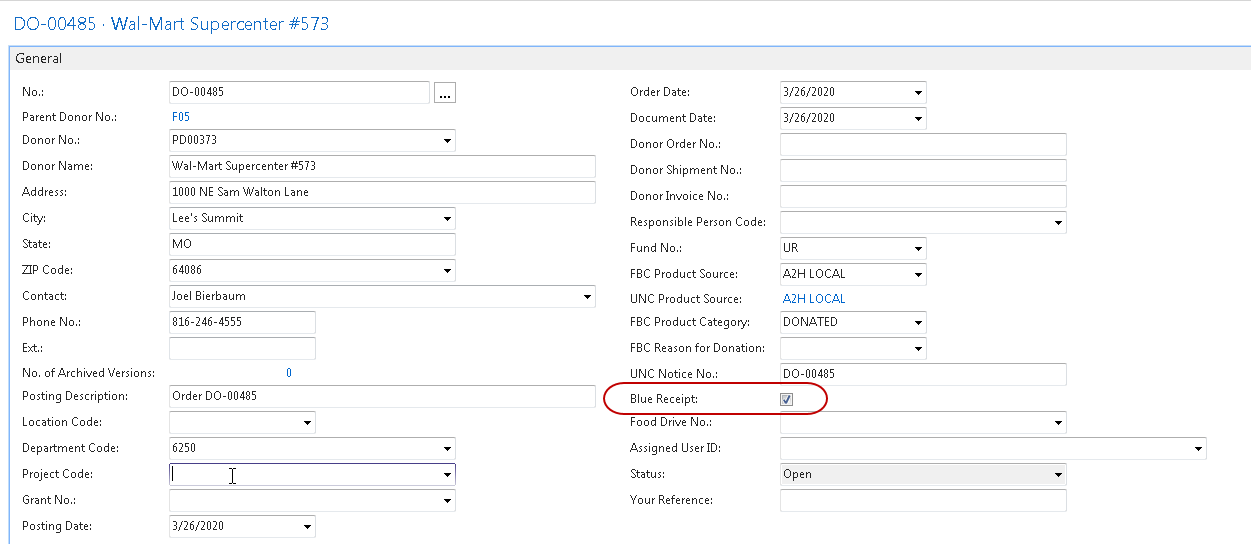Image resolution: width=1251 pixels, height=544 pixels.
Task: Select the Phone No. field
Action: point(242,322)
